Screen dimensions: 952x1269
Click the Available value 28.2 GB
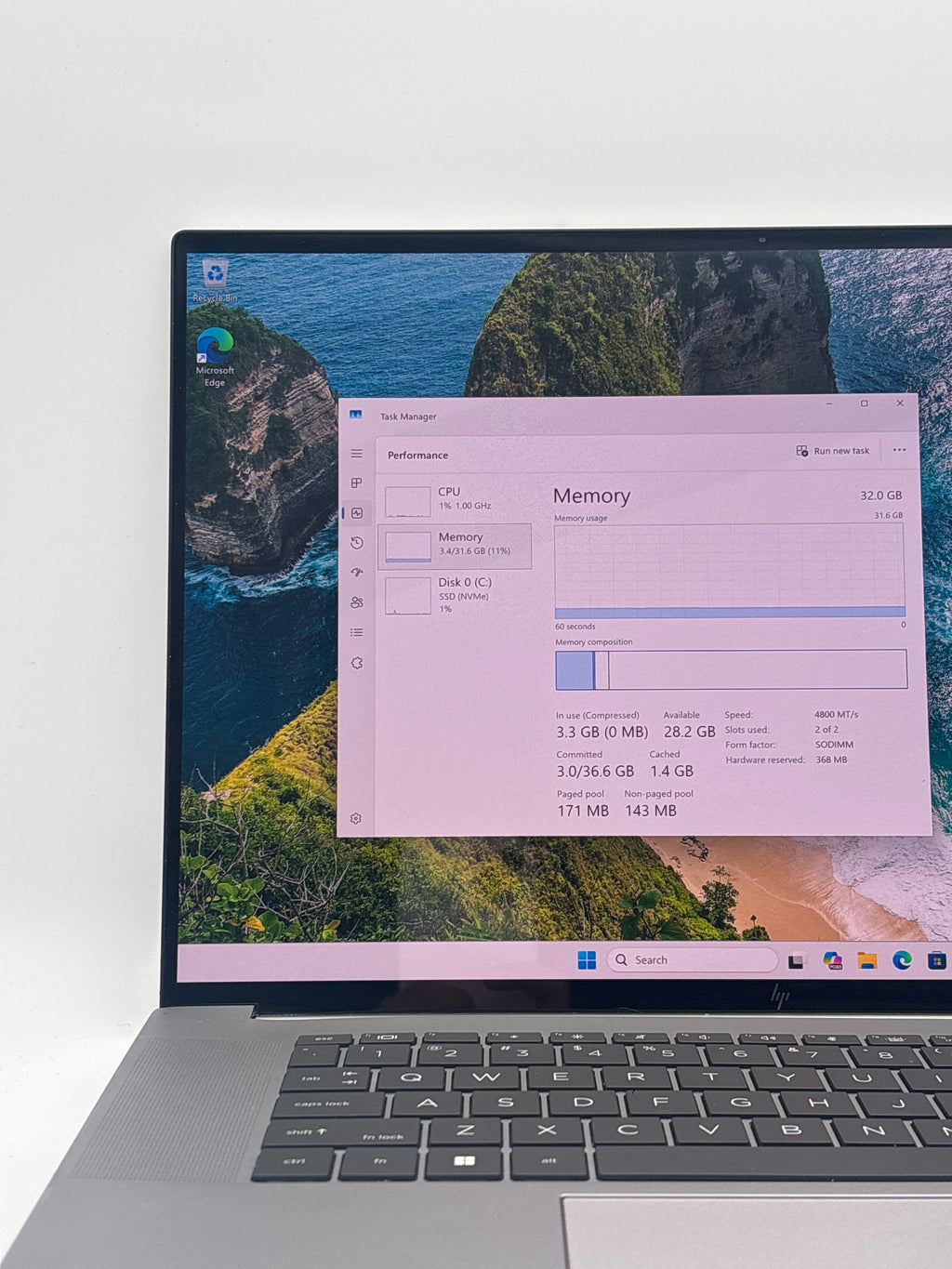pos(689,733)
